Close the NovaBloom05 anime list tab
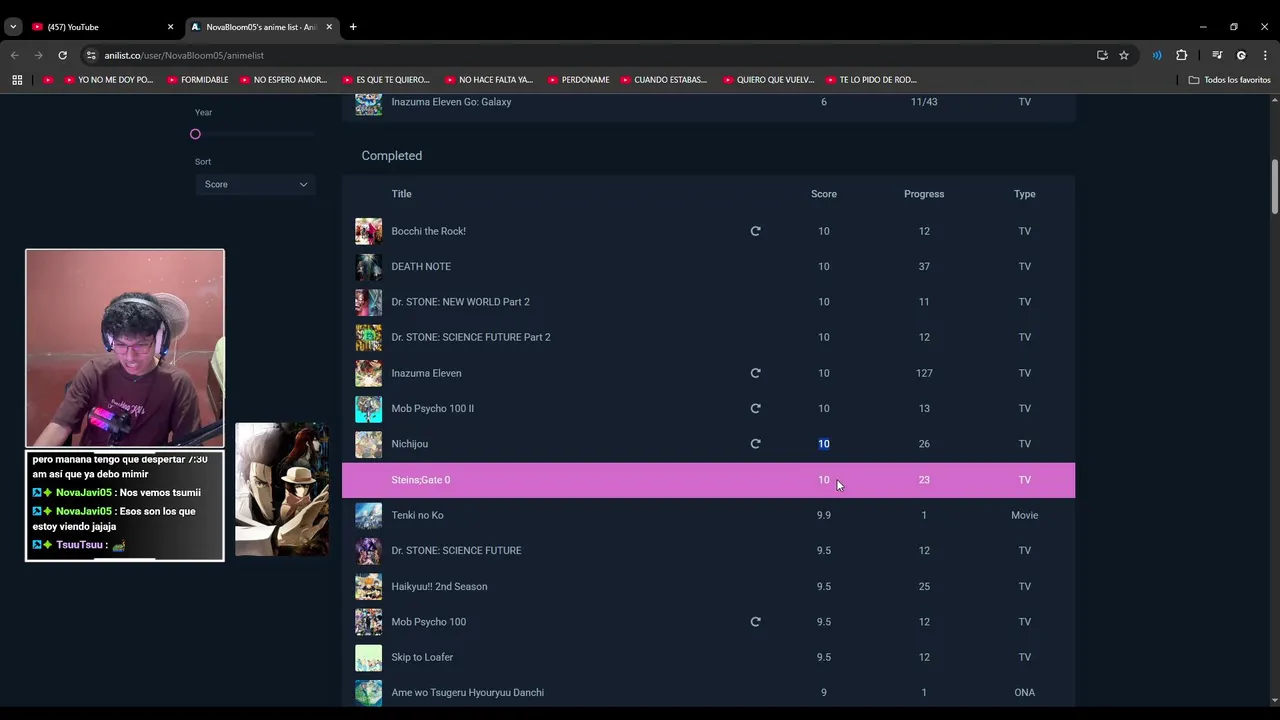 tap(329, 27)
